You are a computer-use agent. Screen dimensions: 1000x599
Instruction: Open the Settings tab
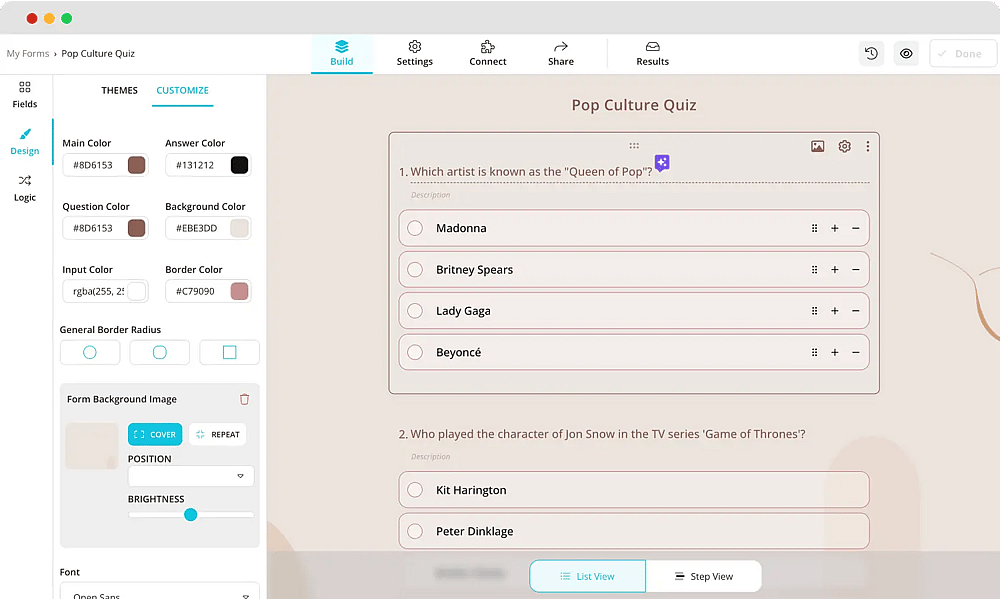415,54
